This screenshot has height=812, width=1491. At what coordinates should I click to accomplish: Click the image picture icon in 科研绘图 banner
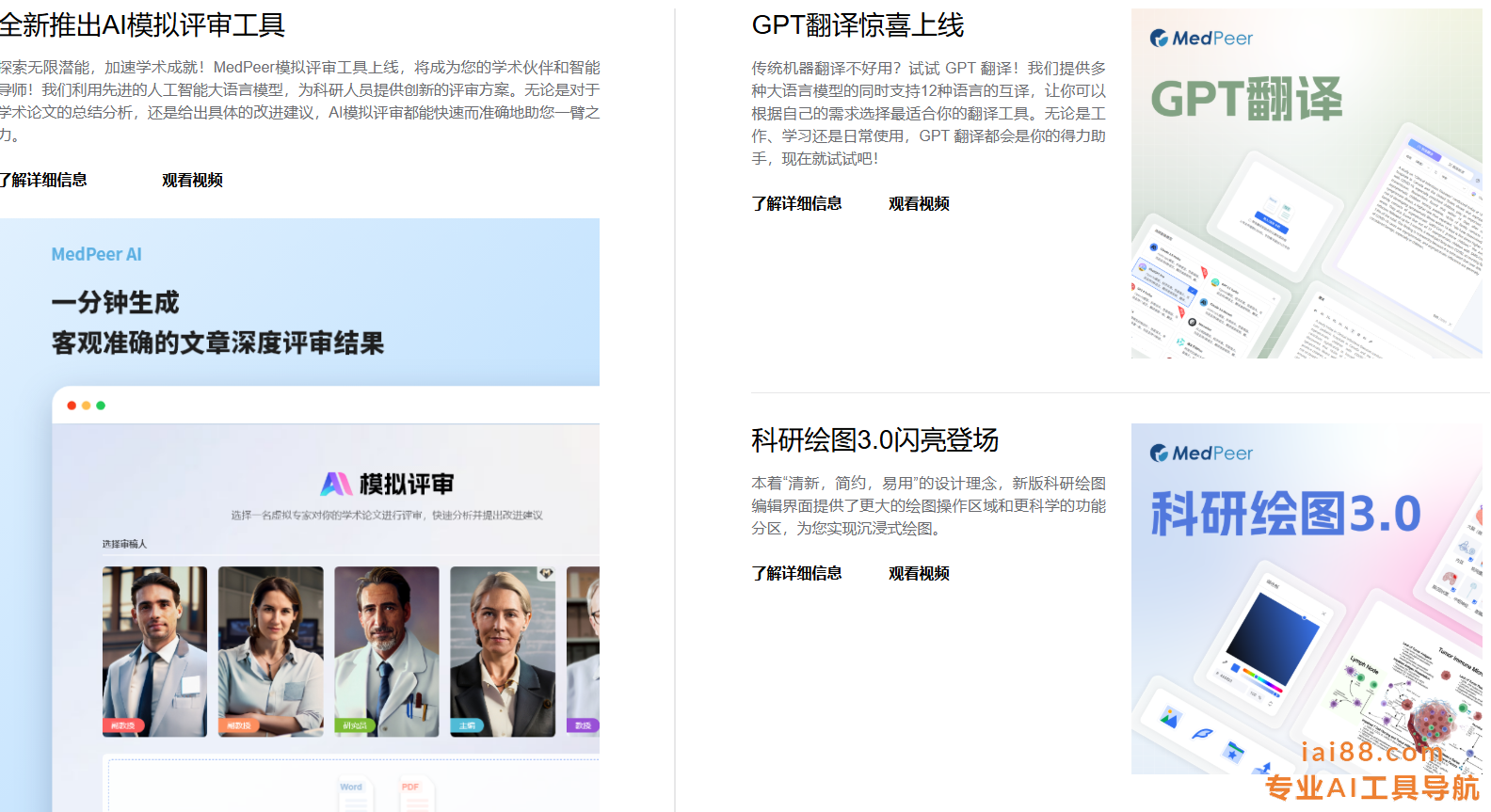click(1169, 718)
